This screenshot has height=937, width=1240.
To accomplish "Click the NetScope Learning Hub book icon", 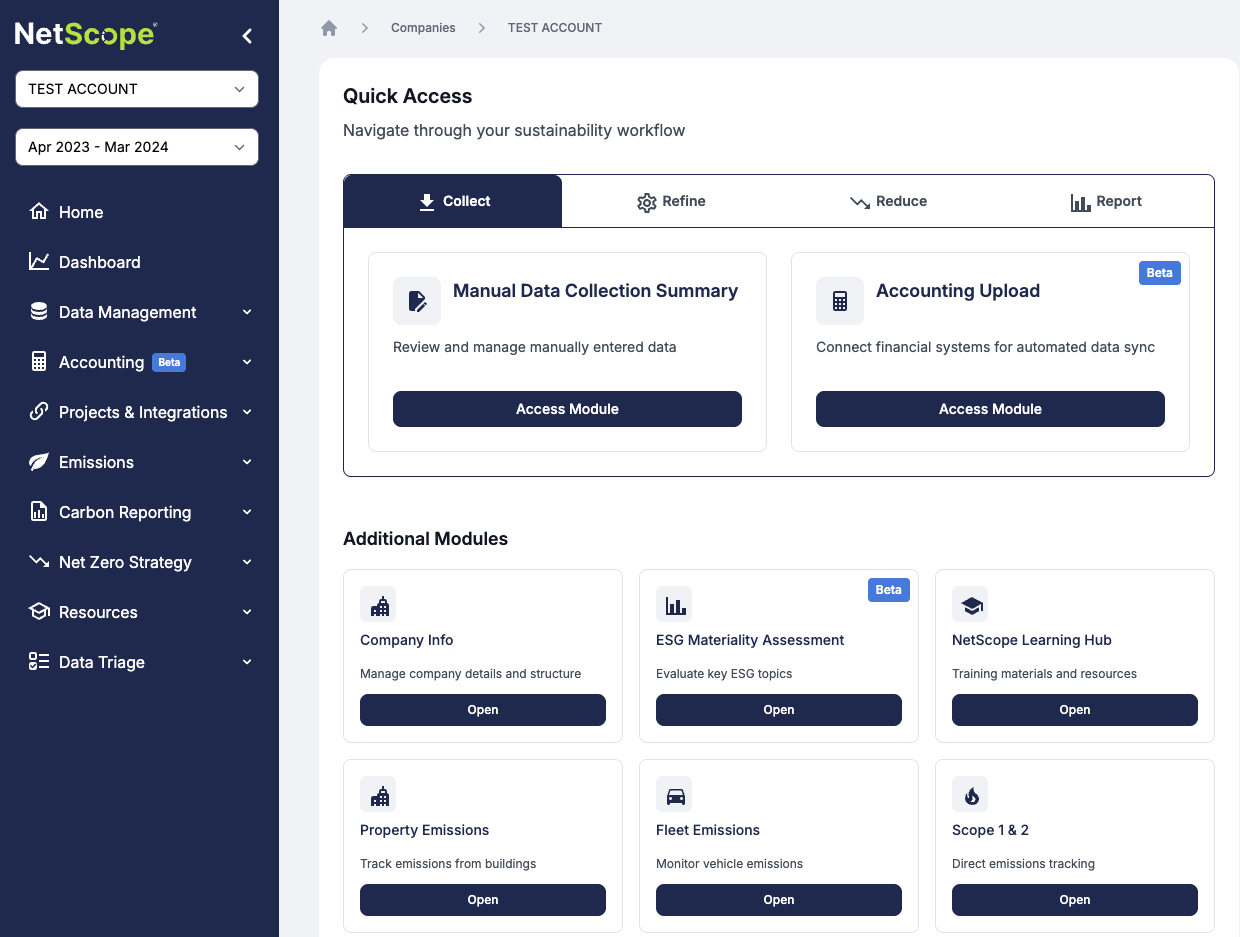I will pos(970,604).
